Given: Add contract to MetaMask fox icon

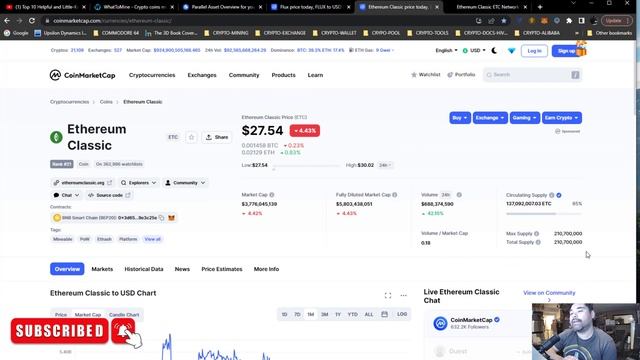Looking at the screenshot, I should 171,218.
